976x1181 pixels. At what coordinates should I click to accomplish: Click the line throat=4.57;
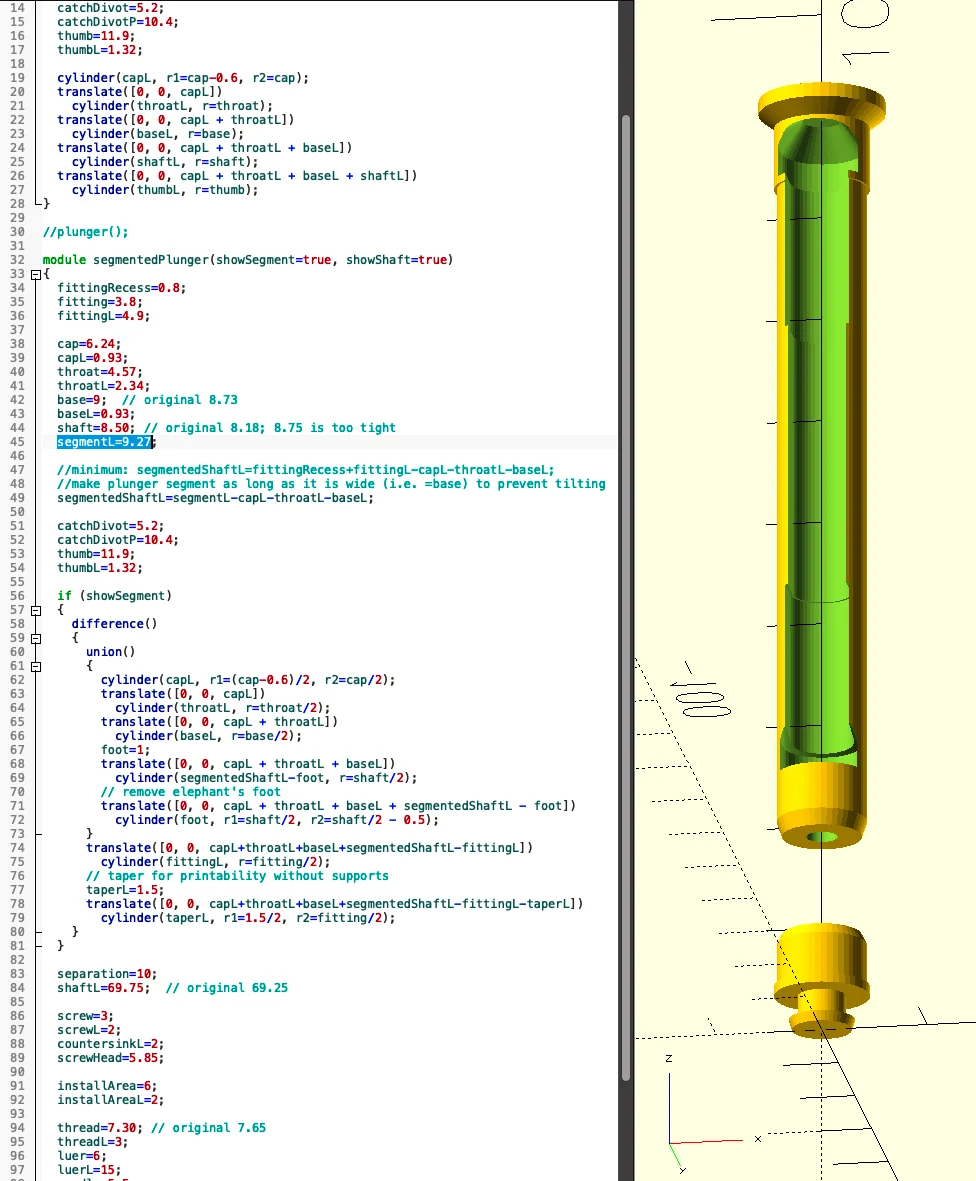click(99, 372)
